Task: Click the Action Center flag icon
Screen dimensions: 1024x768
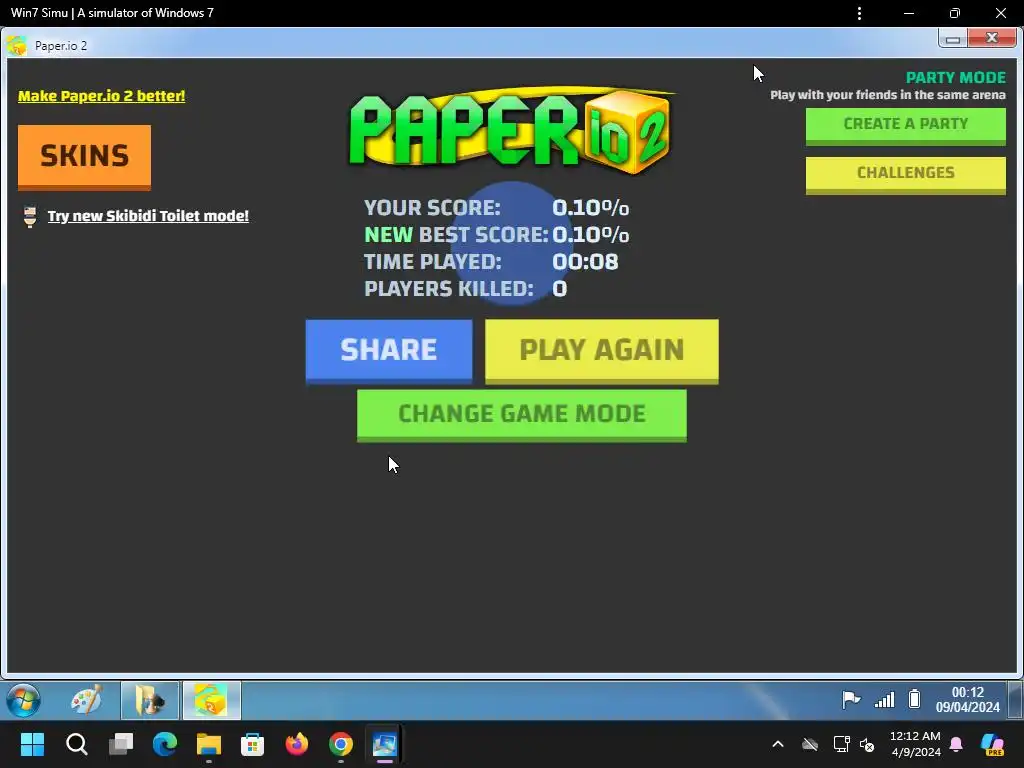Action: pos(851,700)
